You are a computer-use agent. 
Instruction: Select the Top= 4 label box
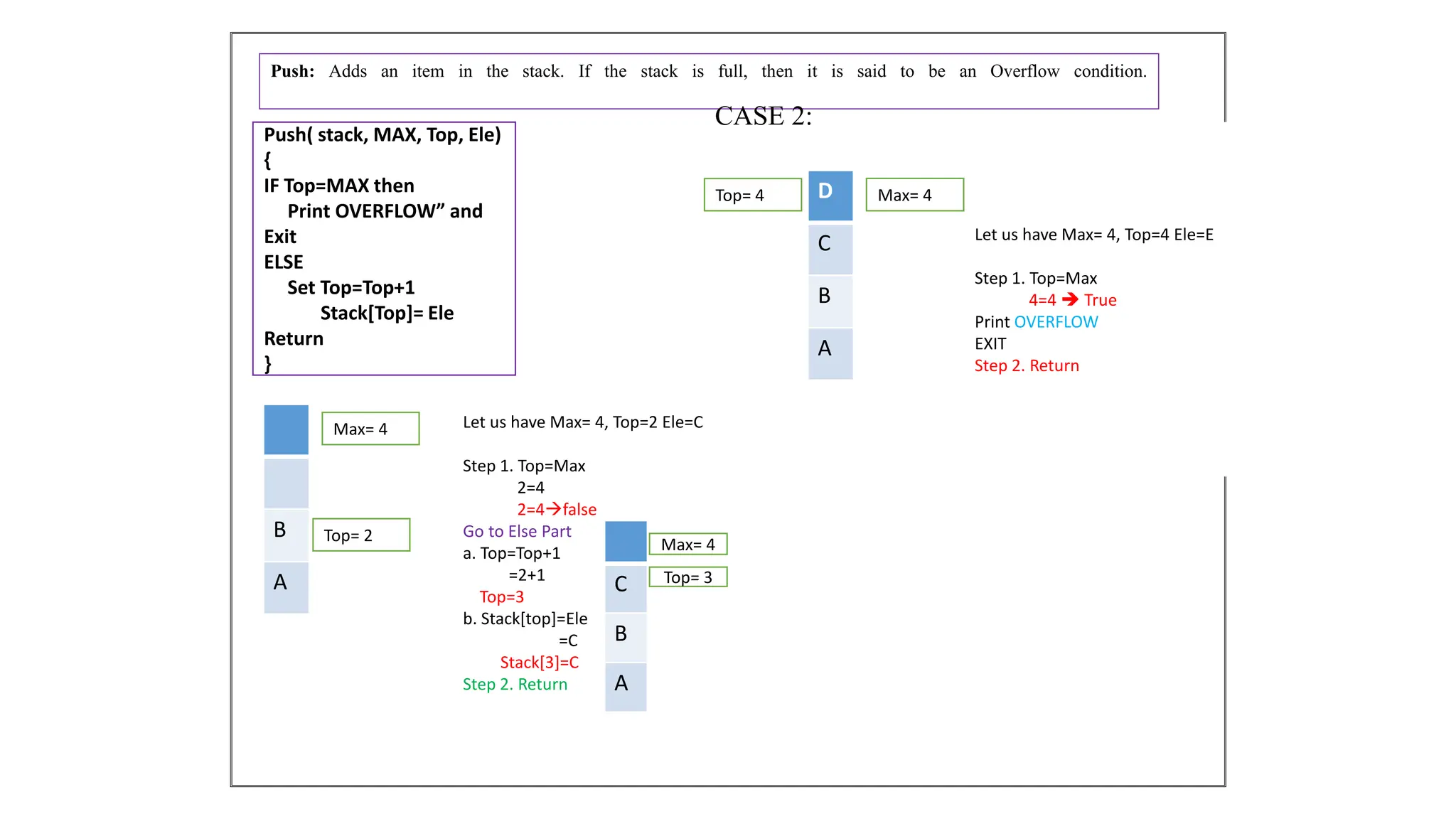752,195
